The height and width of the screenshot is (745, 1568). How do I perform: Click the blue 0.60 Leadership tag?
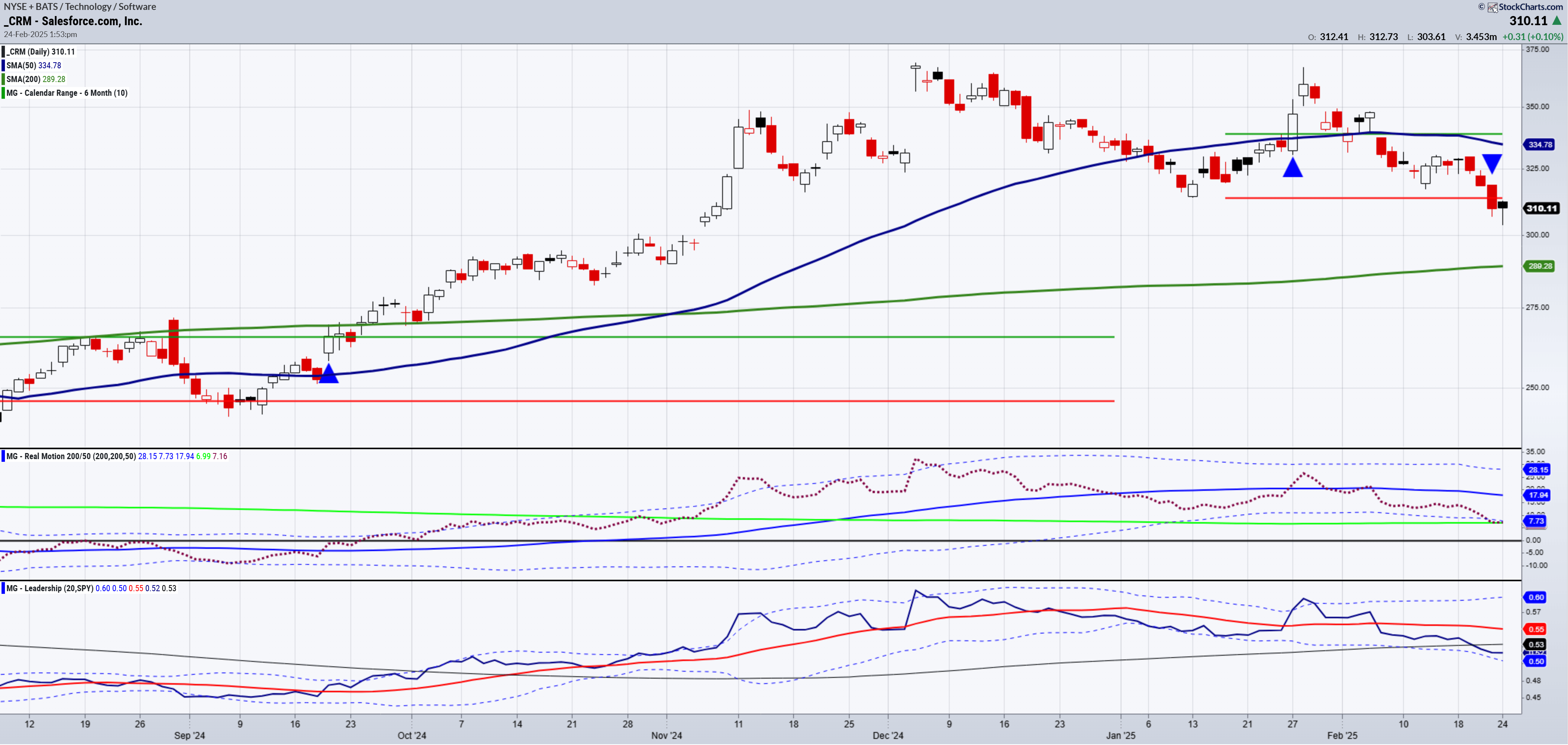pos(1535,597)
